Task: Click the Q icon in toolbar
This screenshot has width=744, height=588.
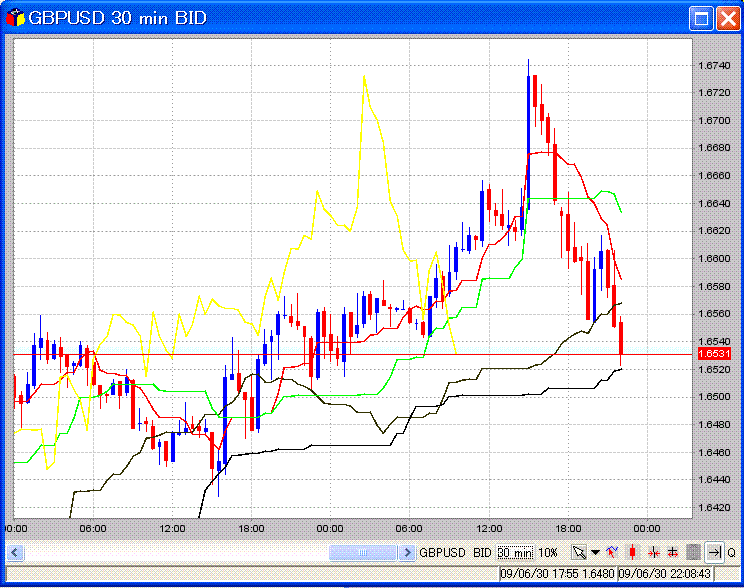Action: click(x=731, y=552)
